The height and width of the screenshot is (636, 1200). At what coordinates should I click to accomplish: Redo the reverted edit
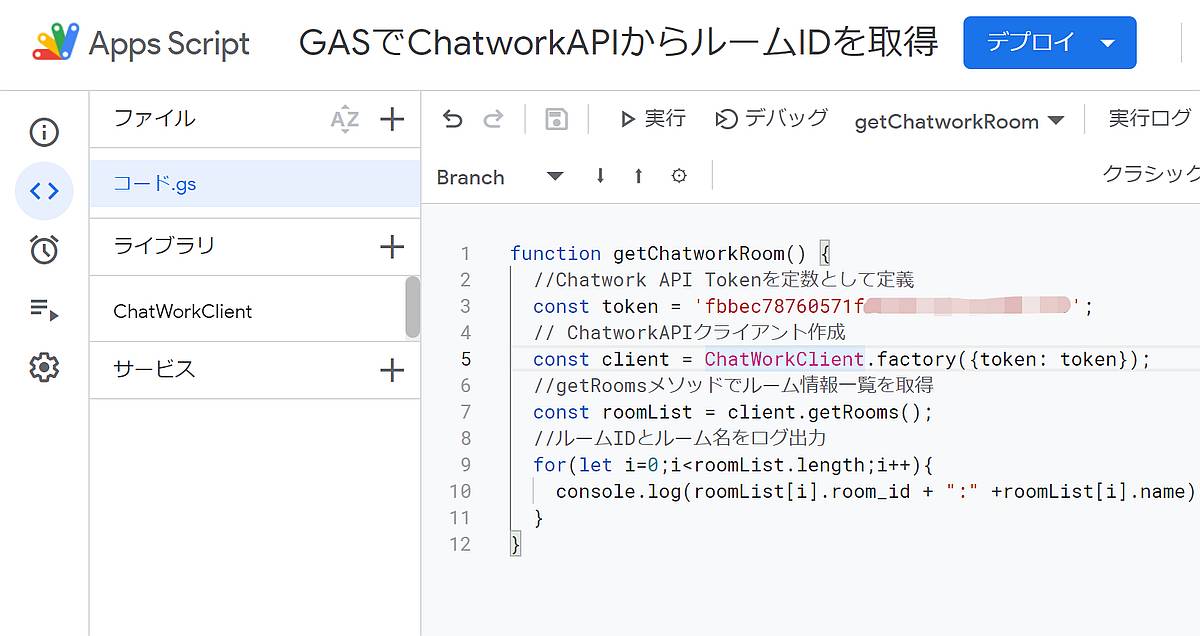[493, 119]
